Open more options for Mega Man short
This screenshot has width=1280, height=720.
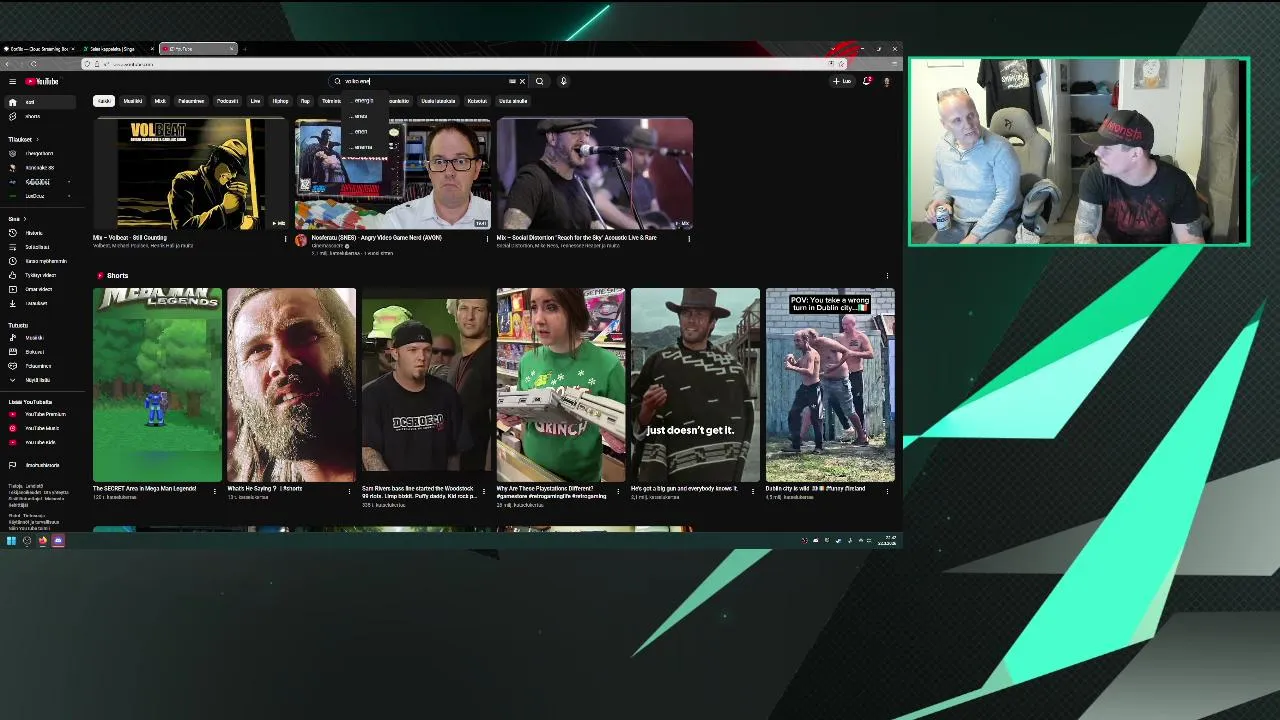214,491
